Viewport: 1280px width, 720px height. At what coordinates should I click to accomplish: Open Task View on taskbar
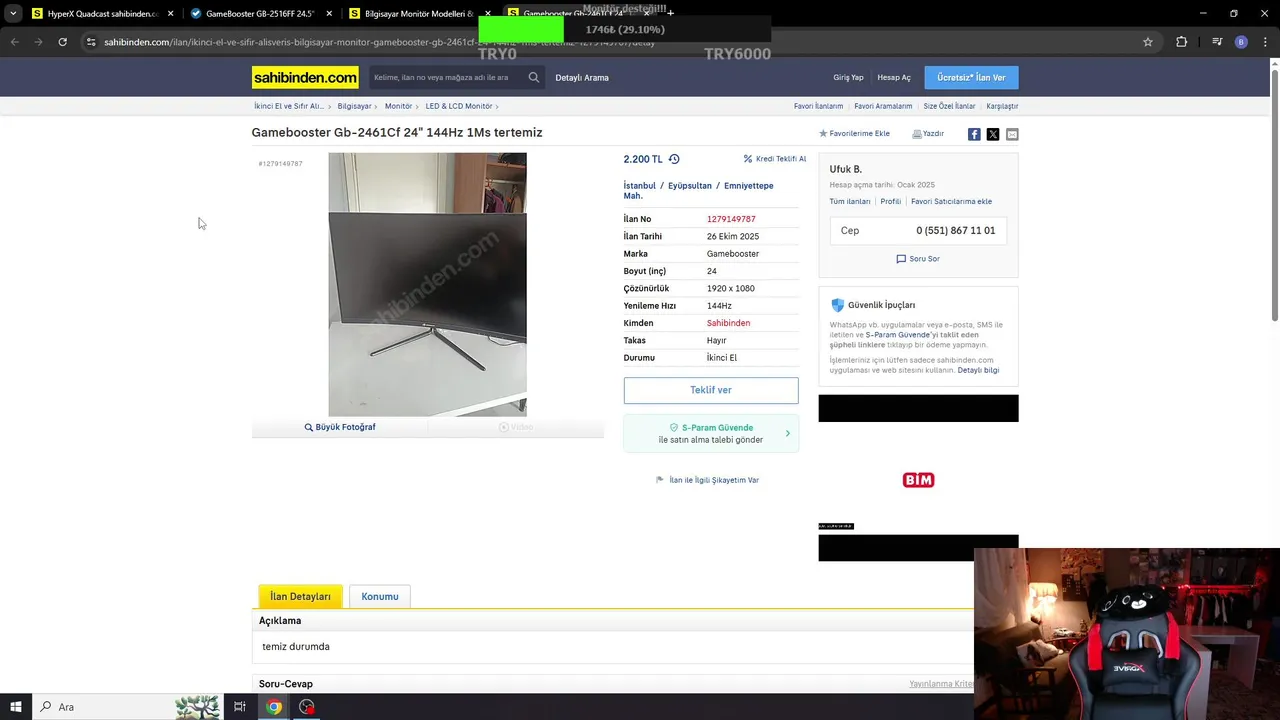(240, 707)
